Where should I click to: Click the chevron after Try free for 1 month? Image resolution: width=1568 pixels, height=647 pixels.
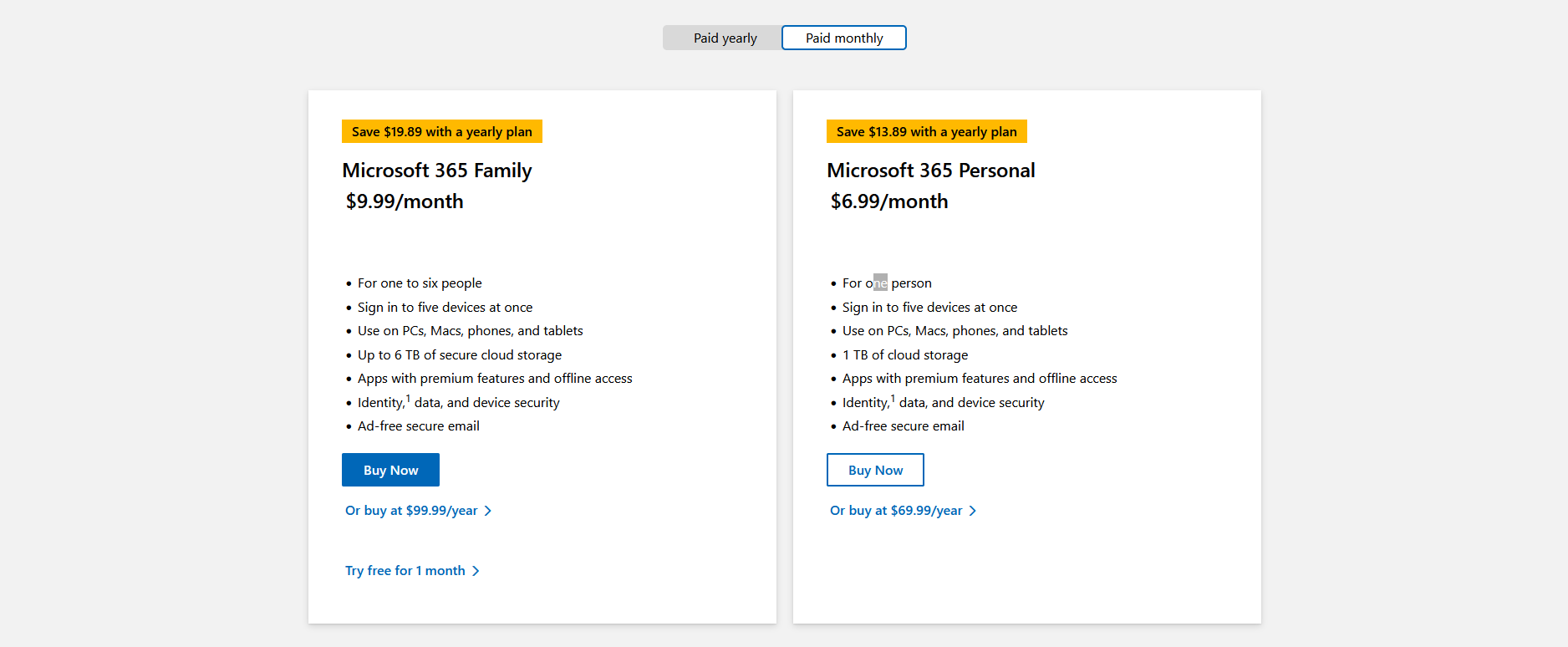tap(476, 571)
